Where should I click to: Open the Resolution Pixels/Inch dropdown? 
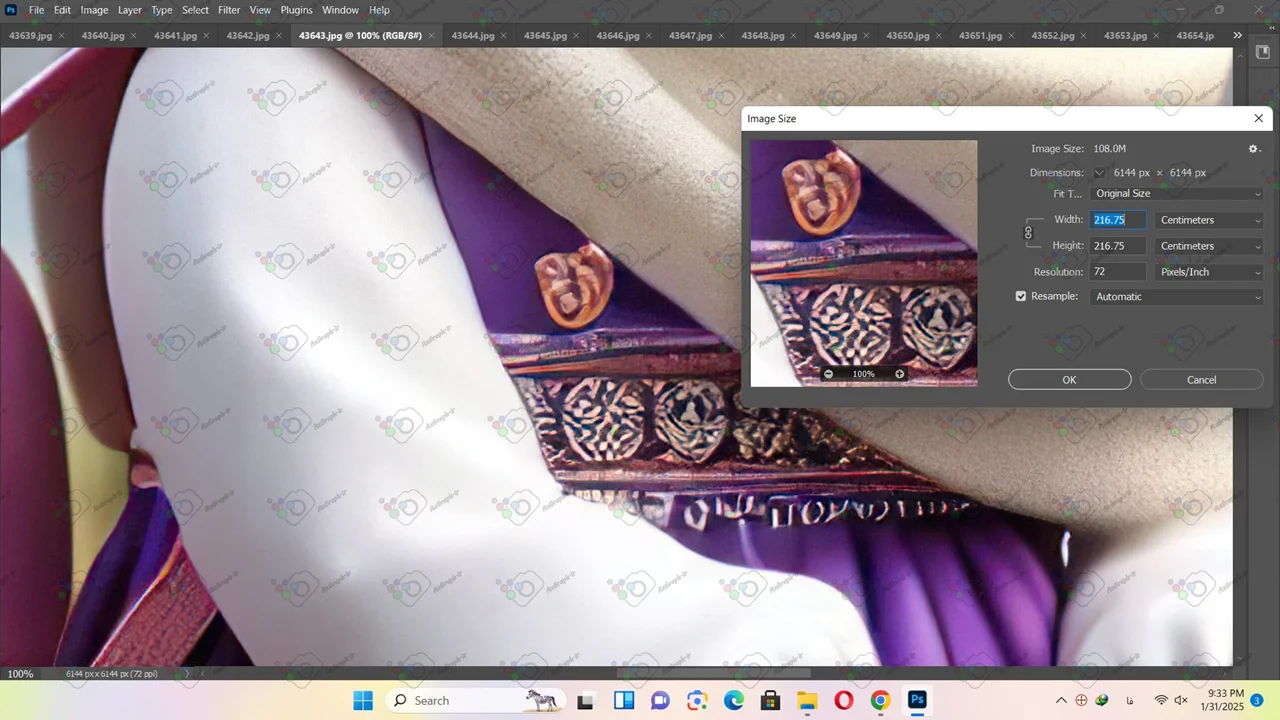pos(1209,272)
